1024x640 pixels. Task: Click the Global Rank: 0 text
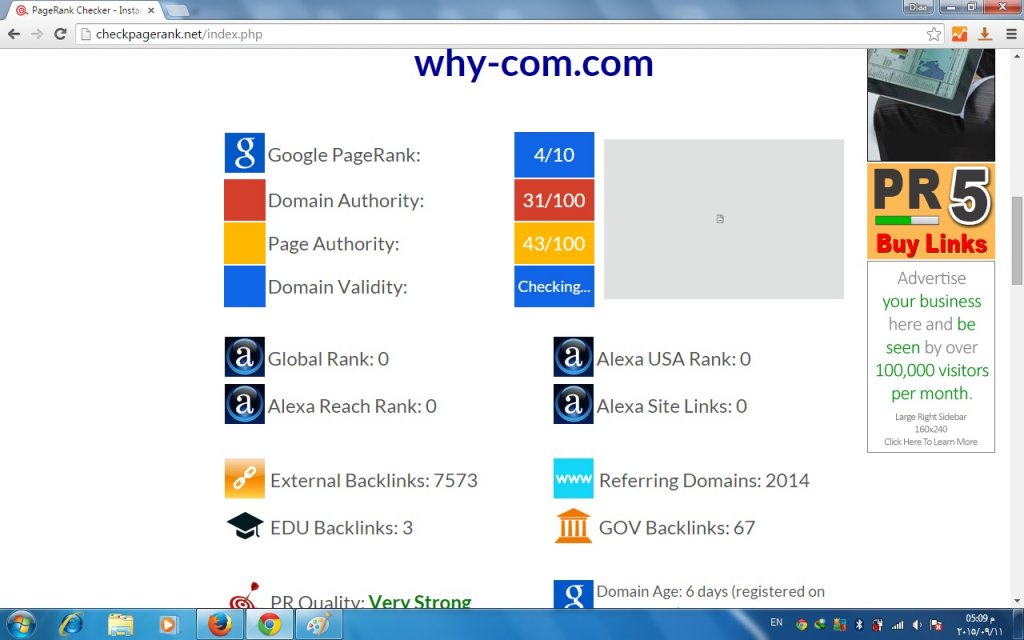pos(328,359)
